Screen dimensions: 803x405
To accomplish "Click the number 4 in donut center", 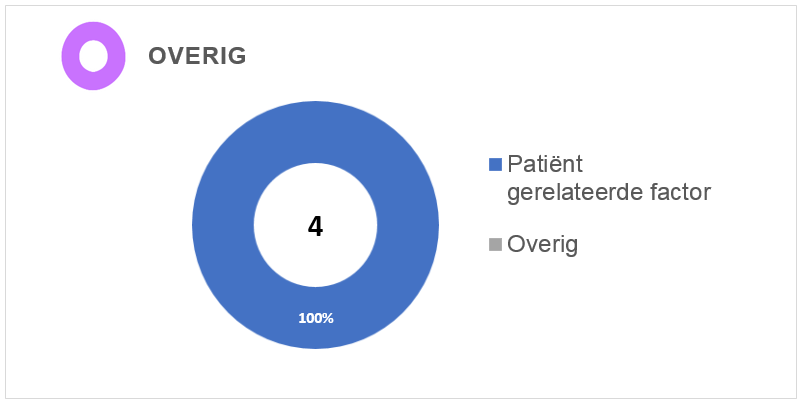I will coord(315,226).
